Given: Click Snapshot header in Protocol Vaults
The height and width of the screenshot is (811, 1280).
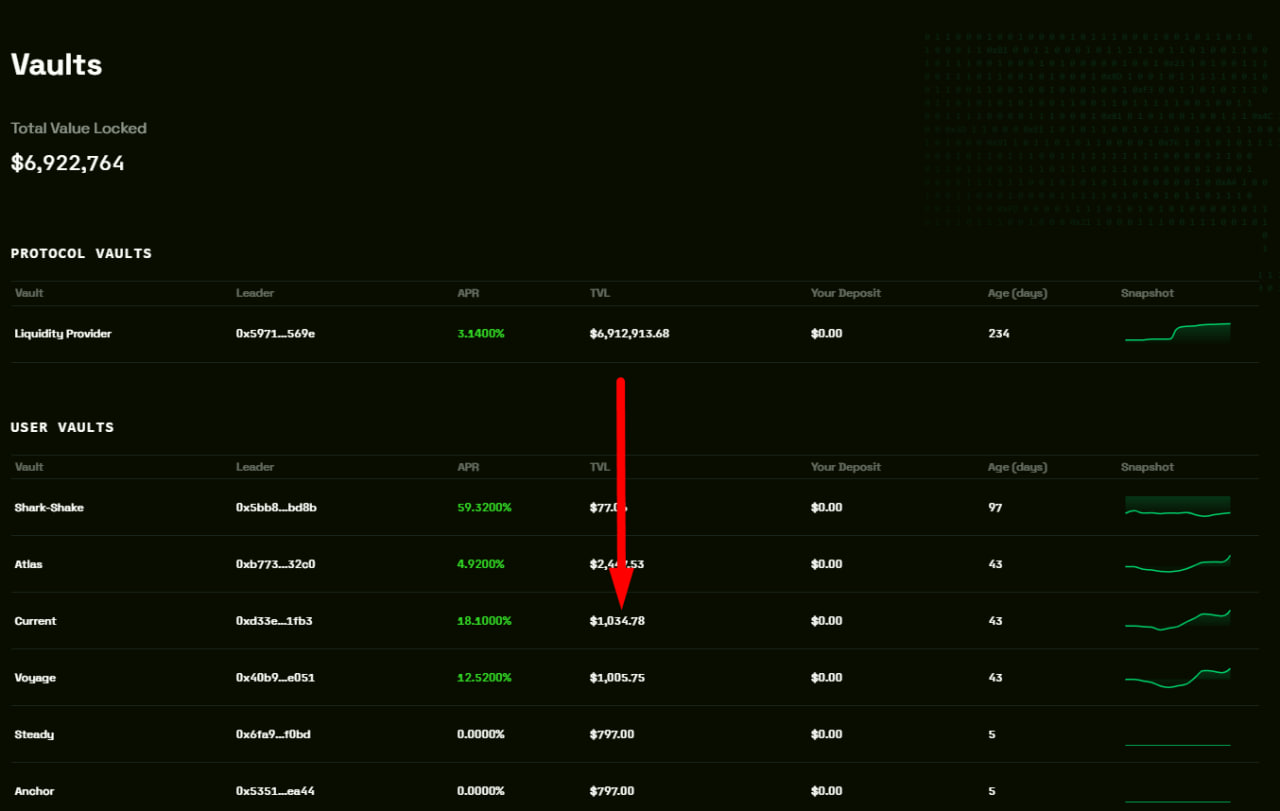Looking at the screenshot, I should click(1147, 294).
